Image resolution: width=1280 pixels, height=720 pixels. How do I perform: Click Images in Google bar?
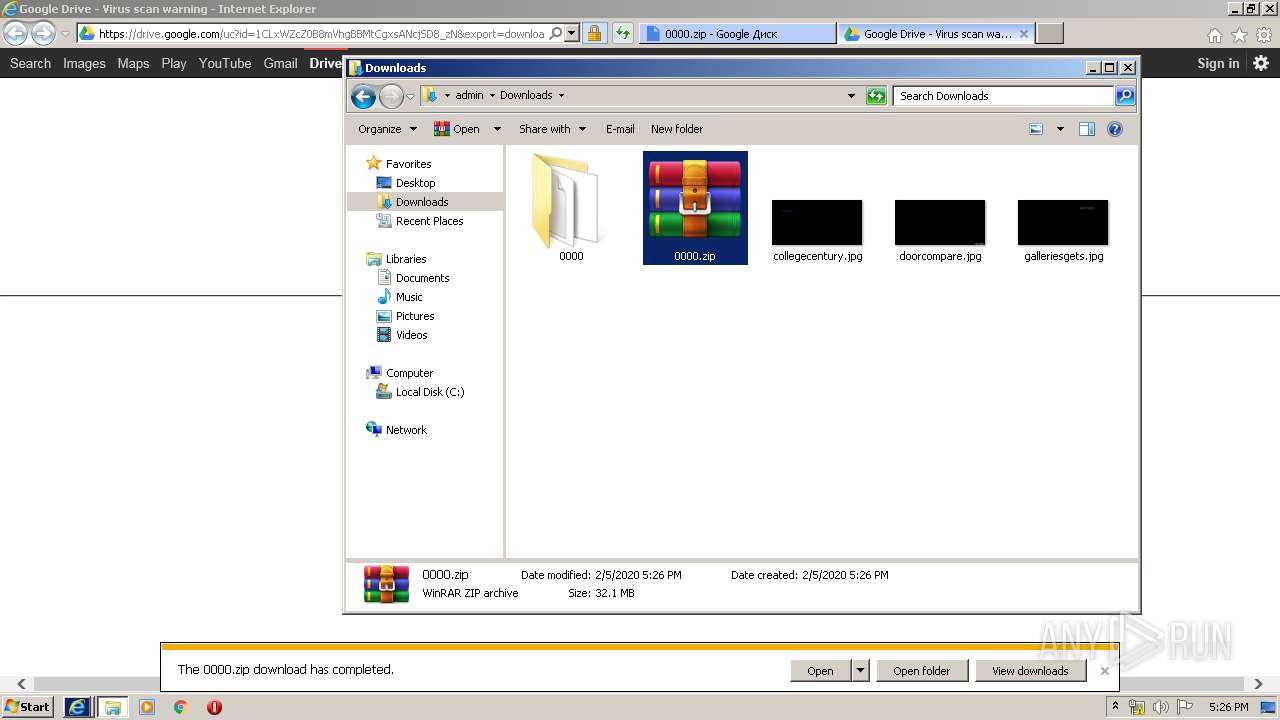[84, 63]
